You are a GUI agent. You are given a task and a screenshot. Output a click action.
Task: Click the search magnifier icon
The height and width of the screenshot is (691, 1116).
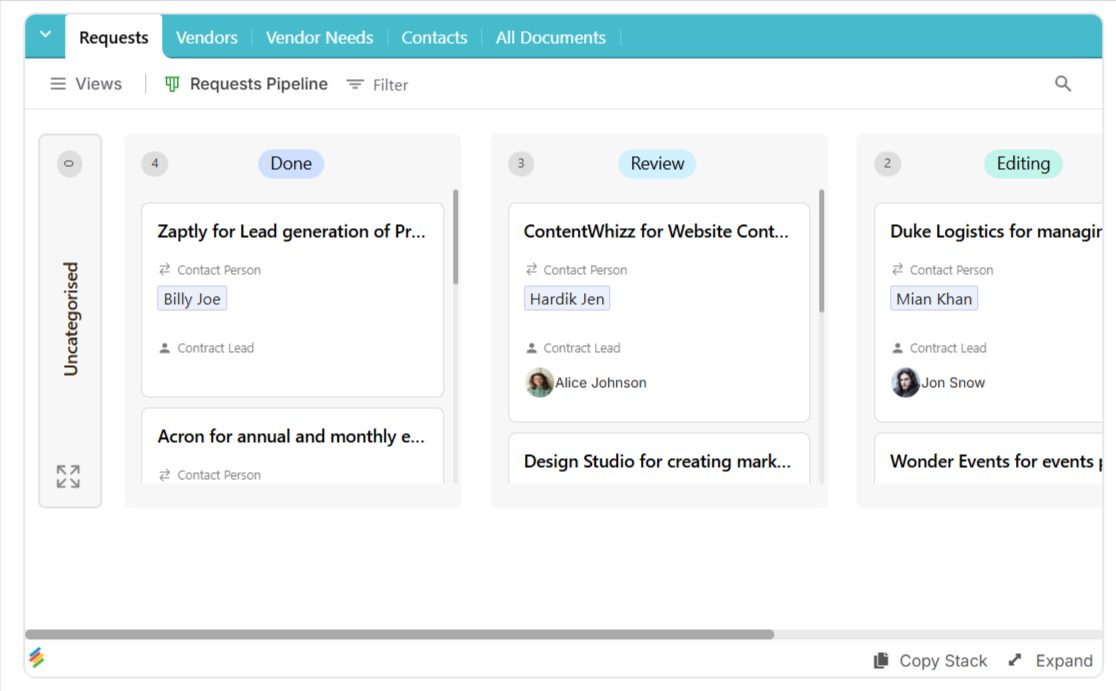click(x=1063, y=84)
